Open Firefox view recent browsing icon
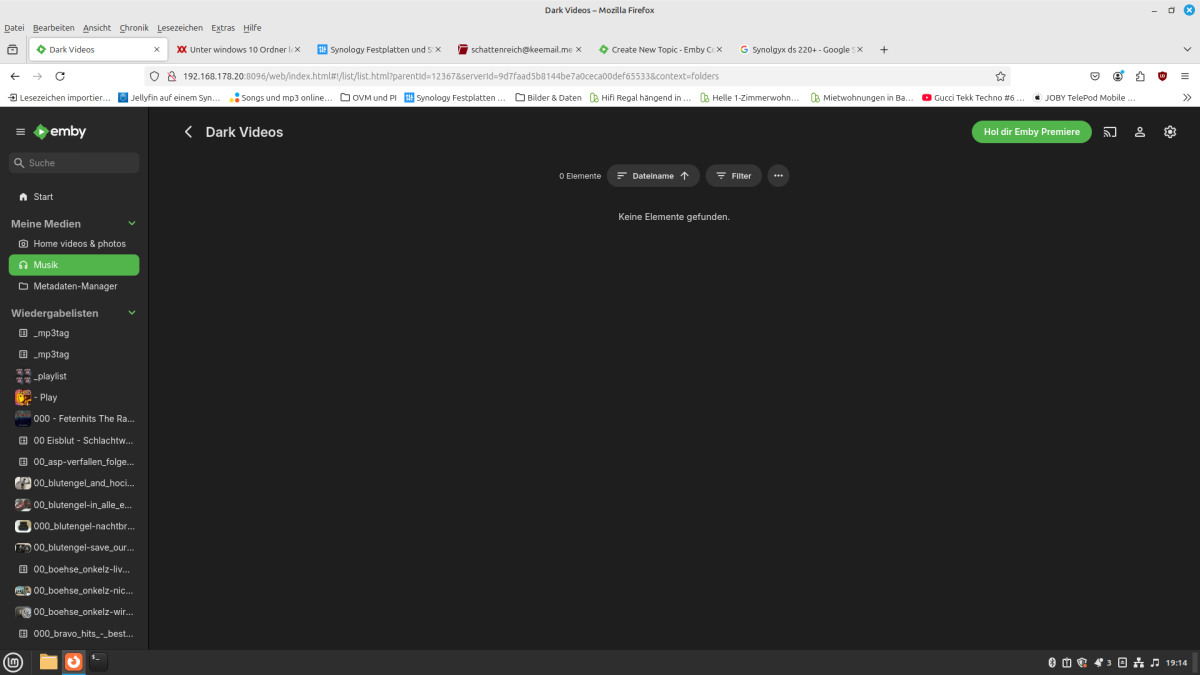Viewport: 1200px width, 675px height. (x=12, y=49)
